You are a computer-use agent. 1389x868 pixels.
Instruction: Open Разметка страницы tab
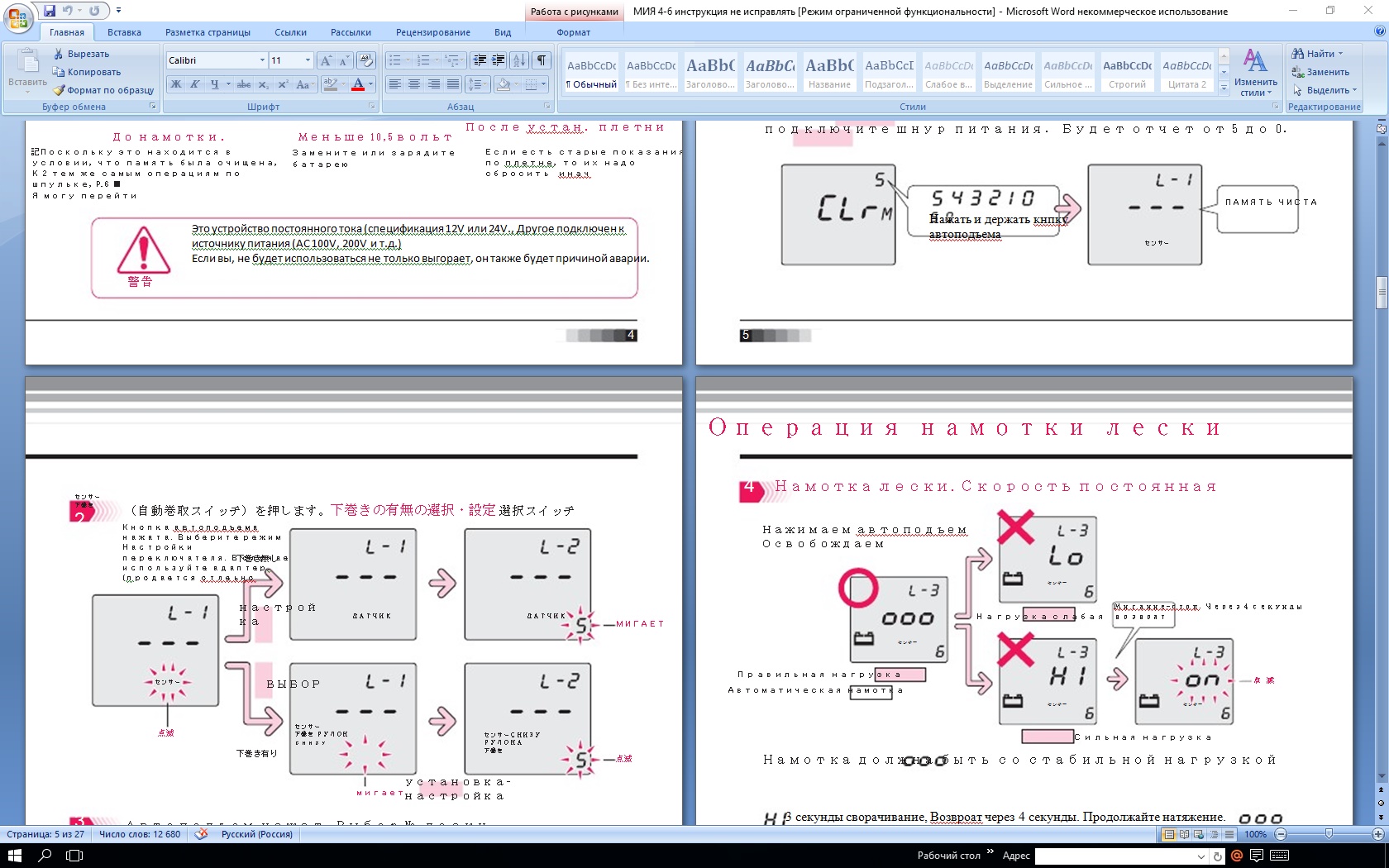click(x=208, y=32)
